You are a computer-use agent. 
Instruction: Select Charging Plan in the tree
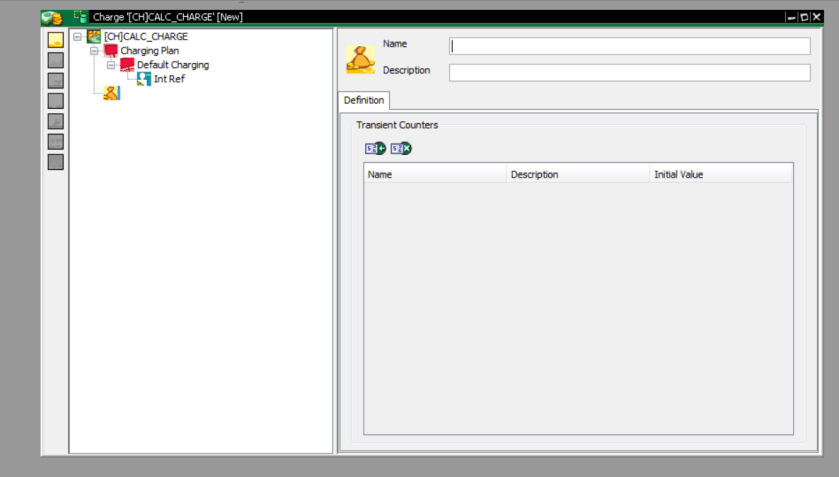(150, 51)
